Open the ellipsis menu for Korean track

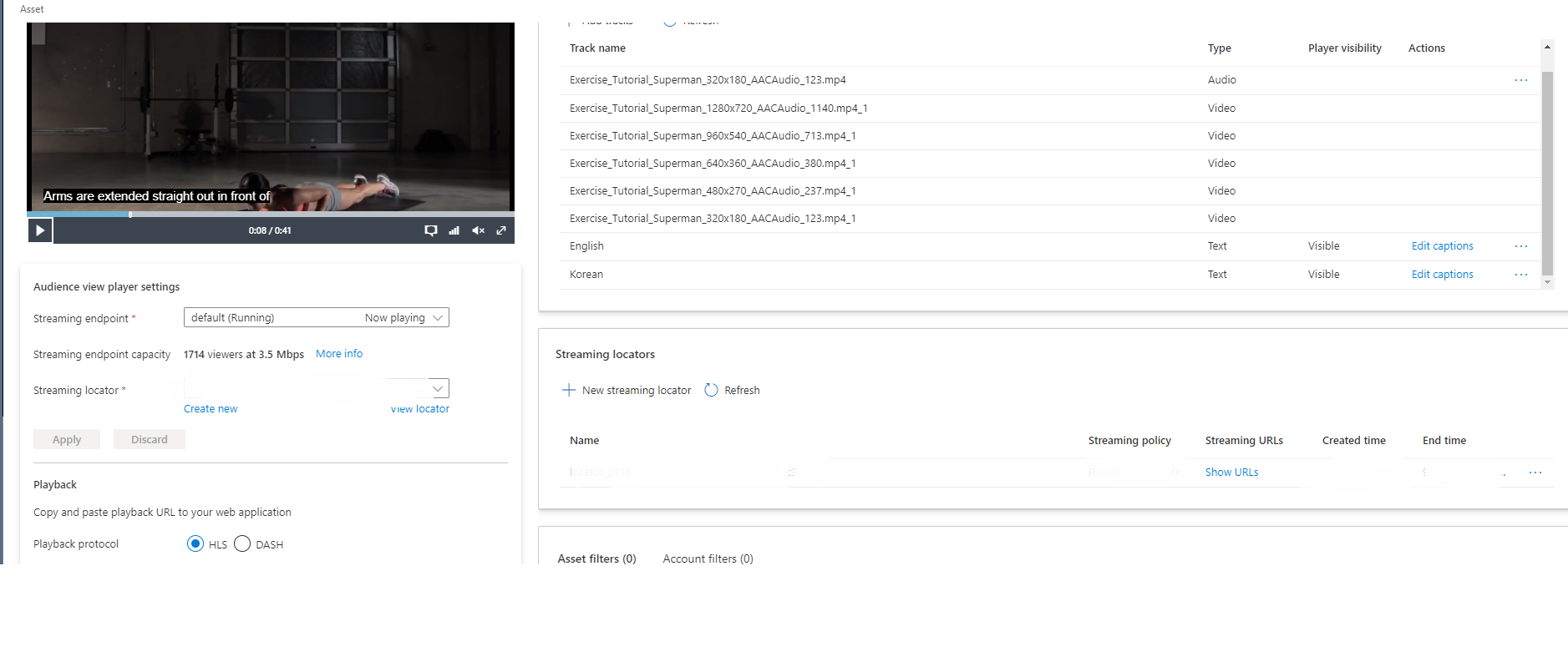tap(1520, 275)
